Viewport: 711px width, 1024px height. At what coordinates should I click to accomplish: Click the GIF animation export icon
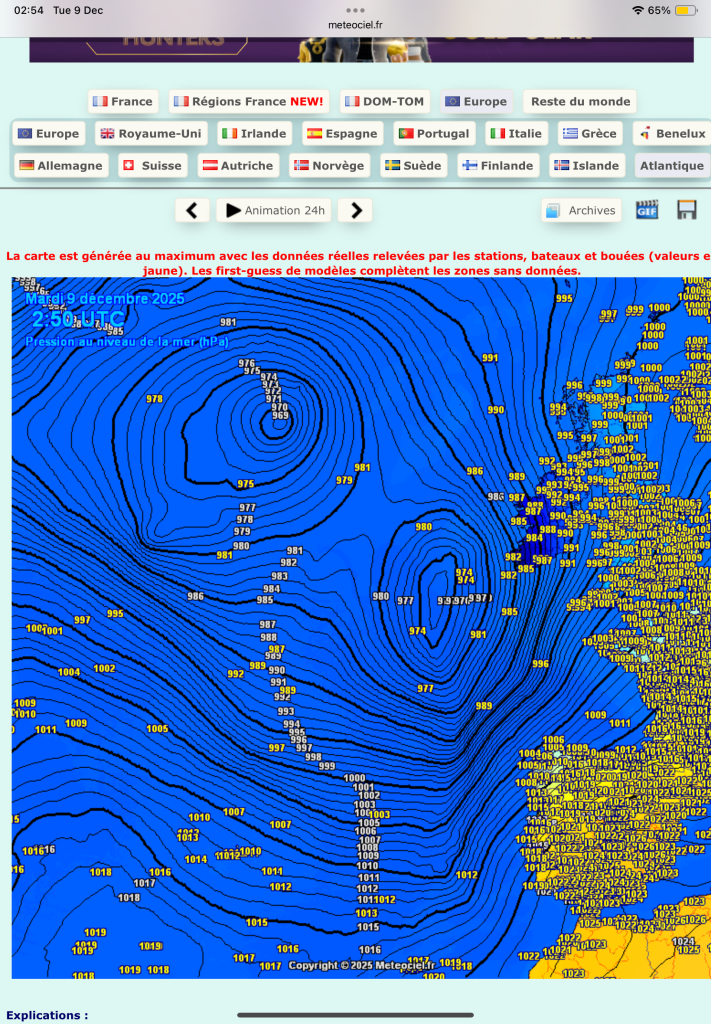pyautogui.click(x=646, y=210)
